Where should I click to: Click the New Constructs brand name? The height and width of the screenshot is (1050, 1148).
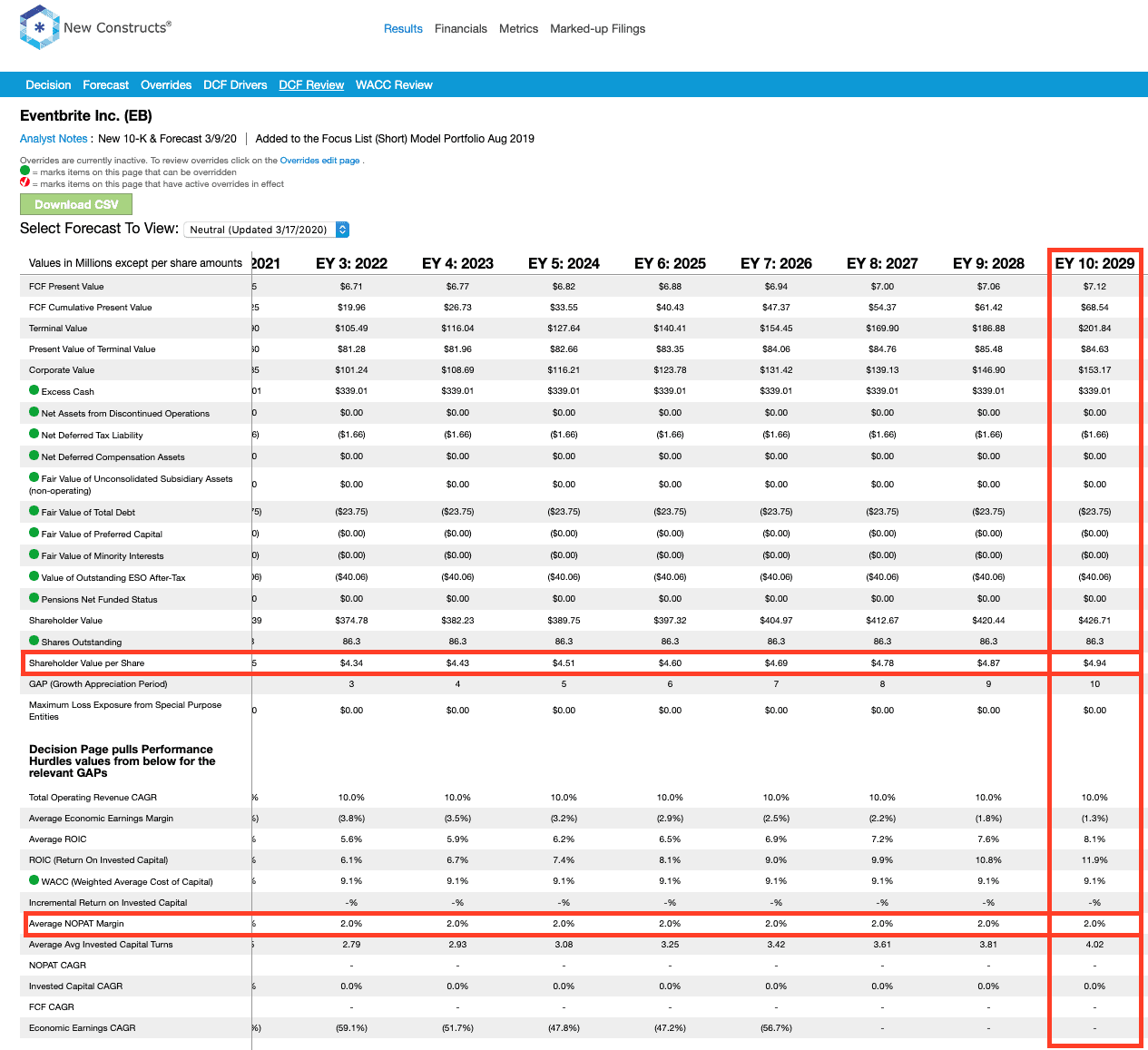[117, 28]
